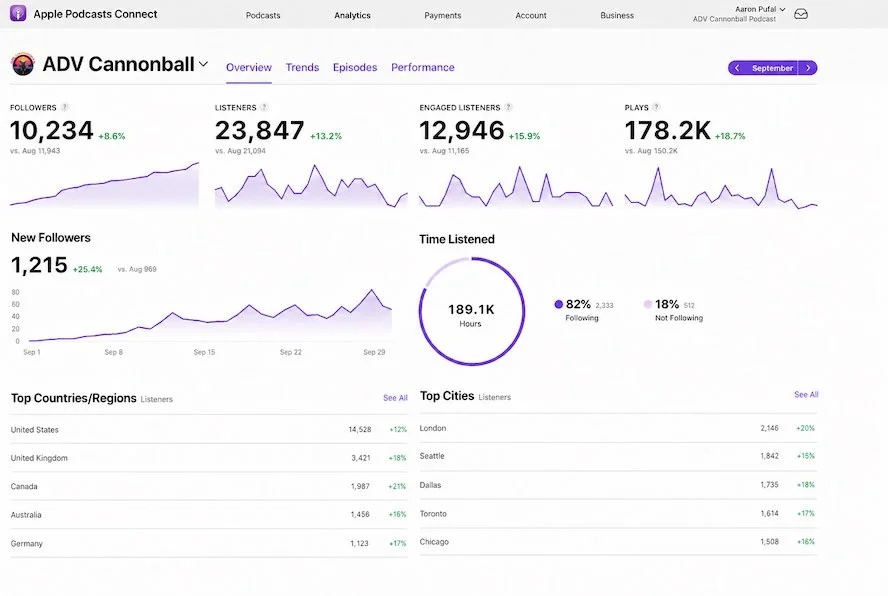Select the Canada row
Screen dimensions: 888x596
point(209,486)
